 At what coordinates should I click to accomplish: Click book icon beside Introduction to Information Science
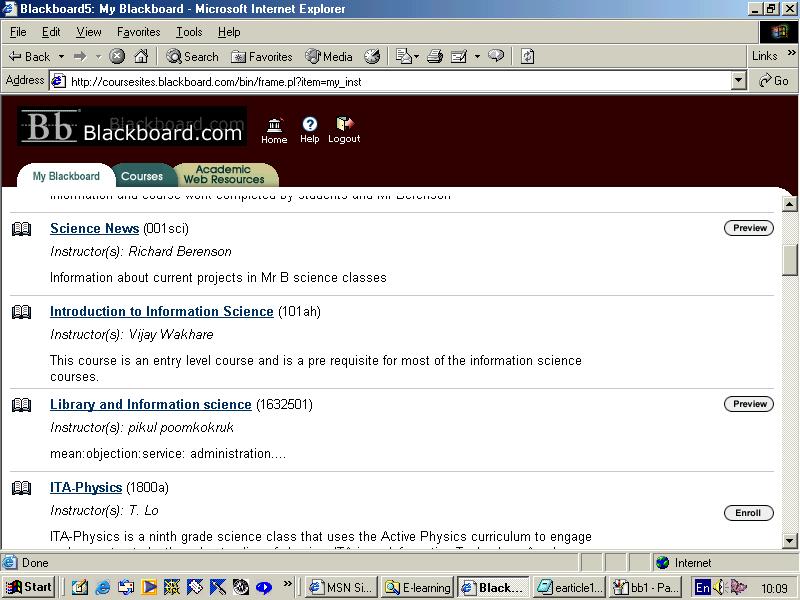pyautogui.click(x=21, y=312)
